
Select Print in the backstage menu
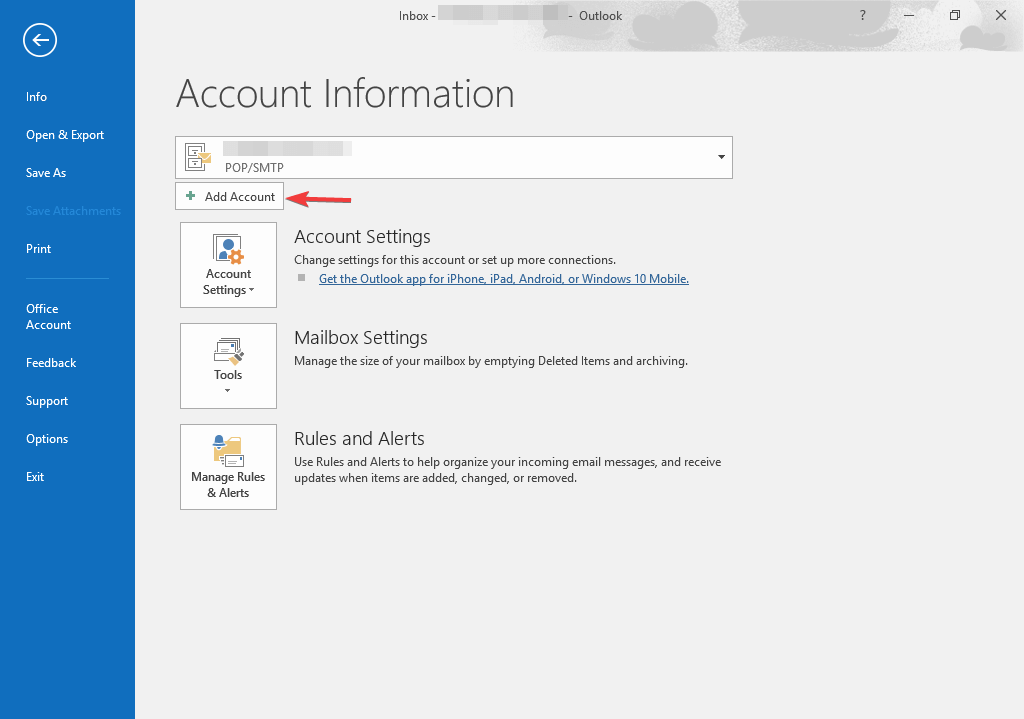point(39,249)
